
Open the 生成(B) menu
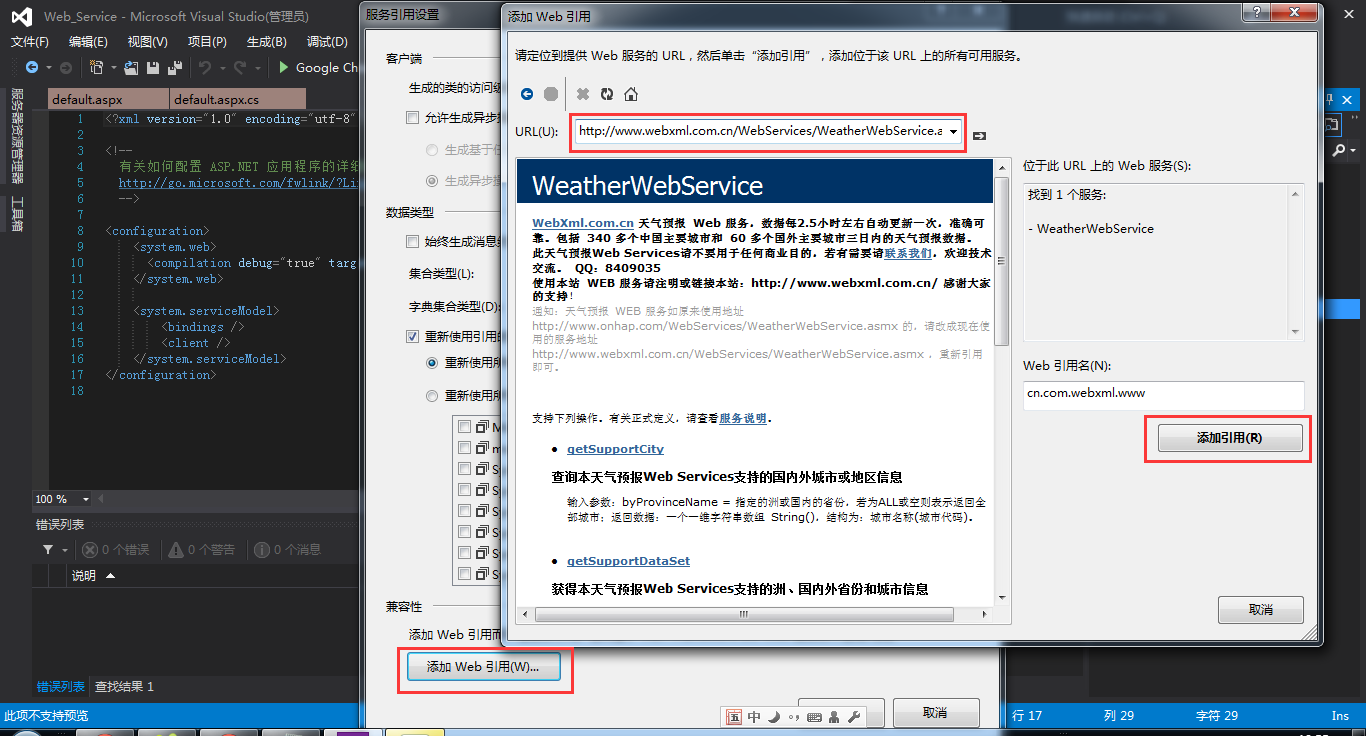pos(267,41)
